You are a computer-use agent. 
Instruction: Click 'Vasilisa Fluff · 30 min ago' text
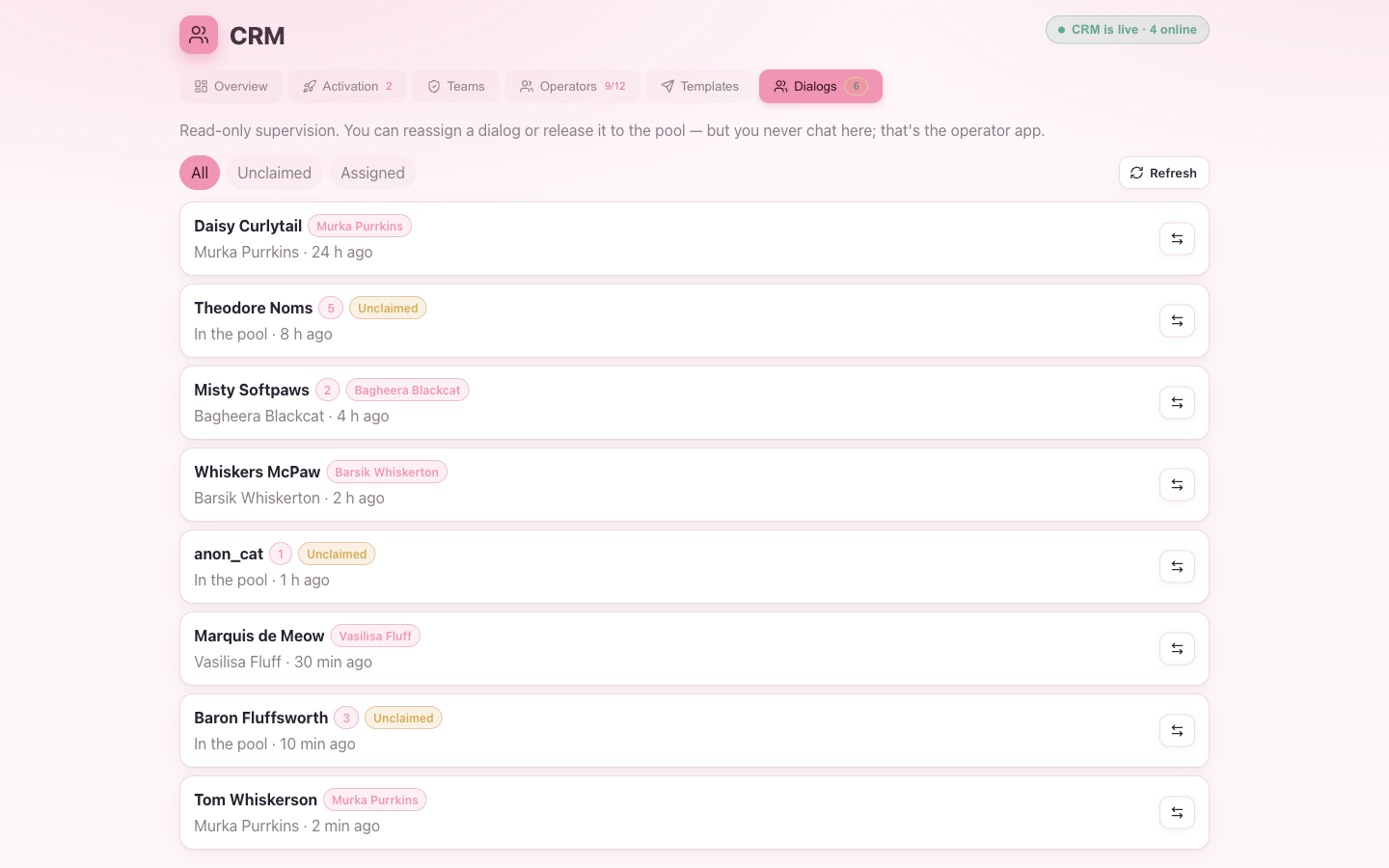click(283, 662)
